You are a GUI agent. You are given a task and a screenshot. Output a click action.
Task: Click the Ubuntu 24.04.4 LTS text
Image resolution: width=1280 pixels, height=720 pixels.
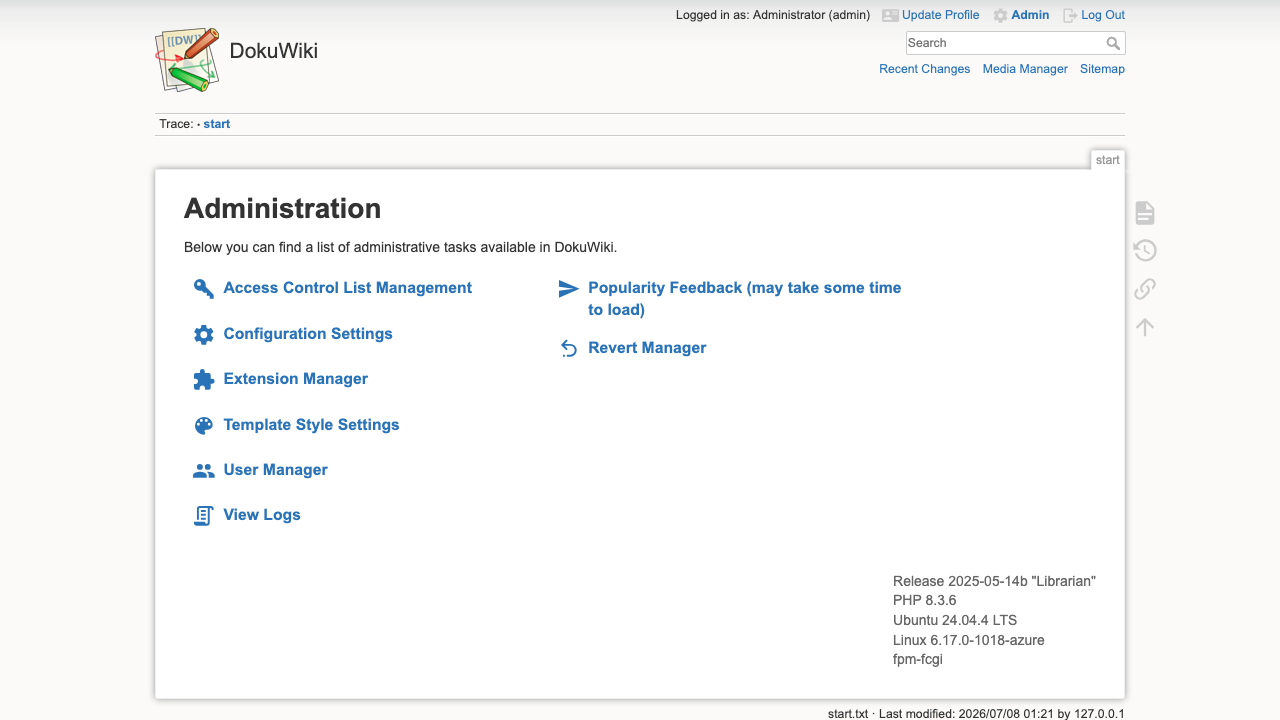tap(954, 620)
